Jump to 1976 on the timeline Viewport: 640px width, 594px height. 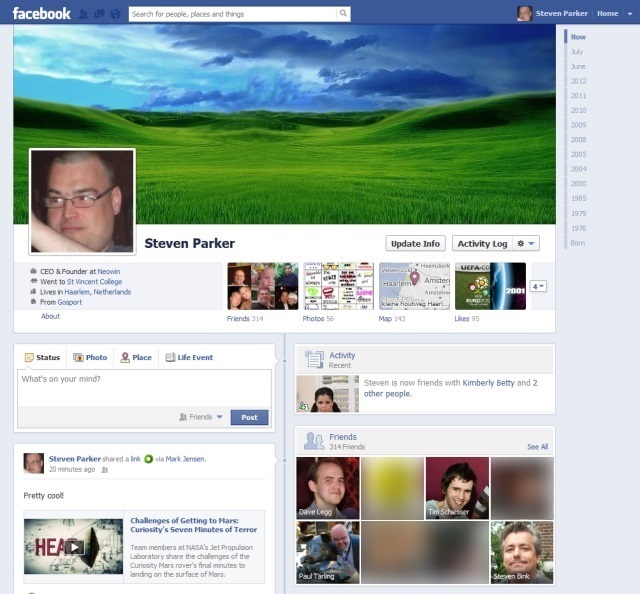coord(578,228)
